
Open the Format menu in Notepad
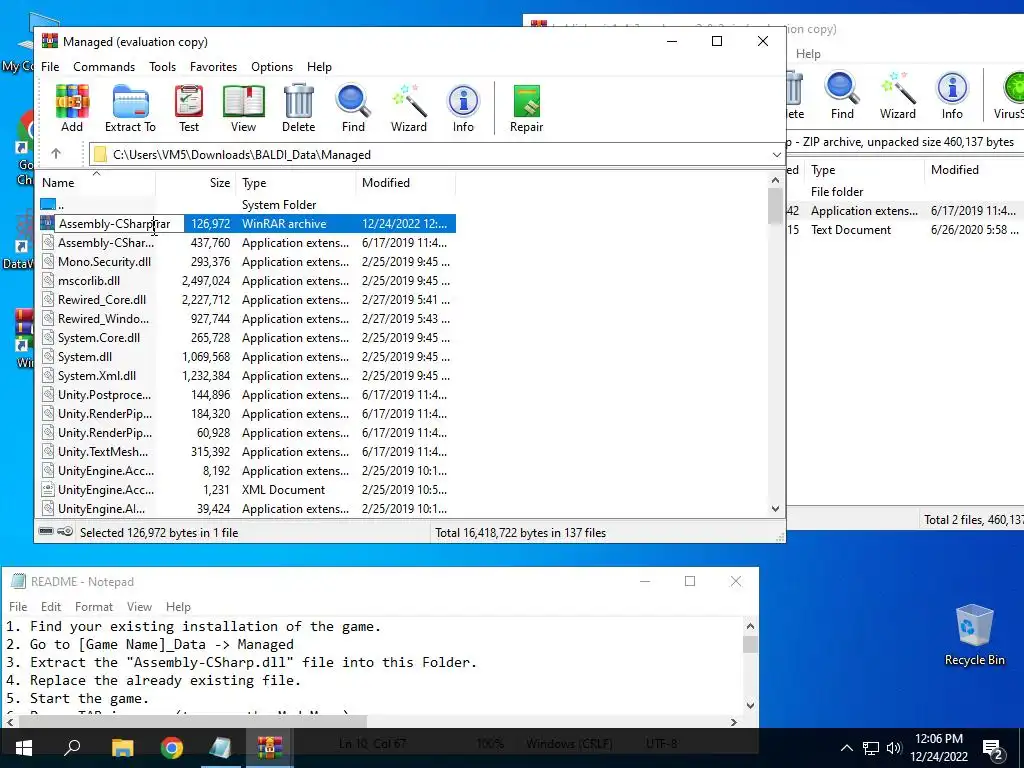coord(94,607)
